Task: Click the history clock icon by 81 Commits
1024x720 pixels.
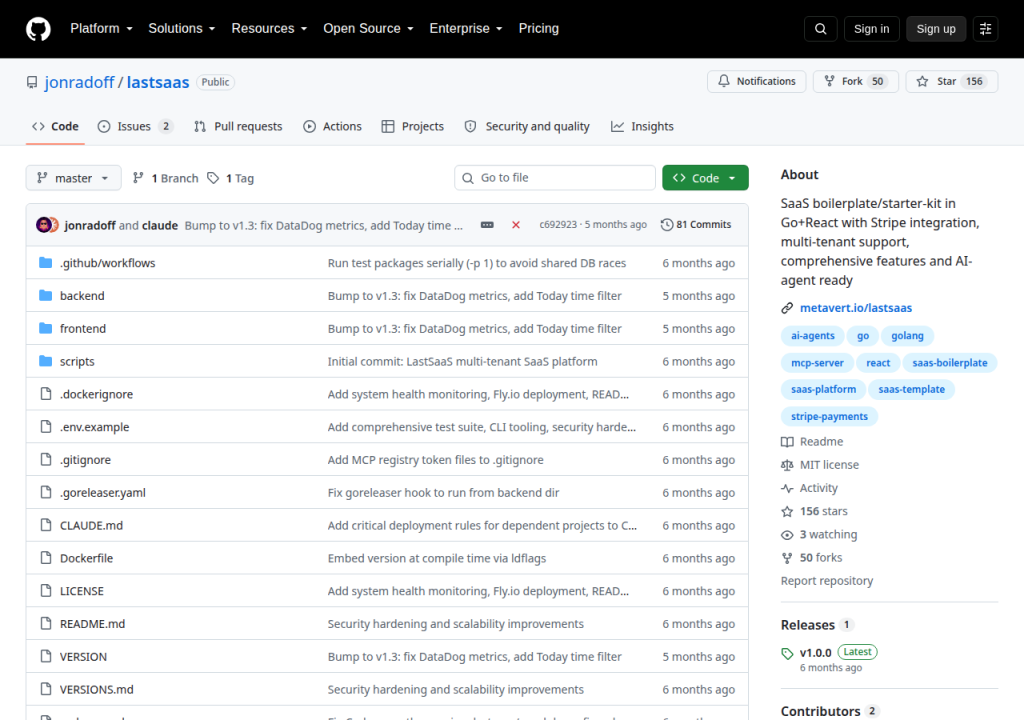Action: [x=667, y=225]
